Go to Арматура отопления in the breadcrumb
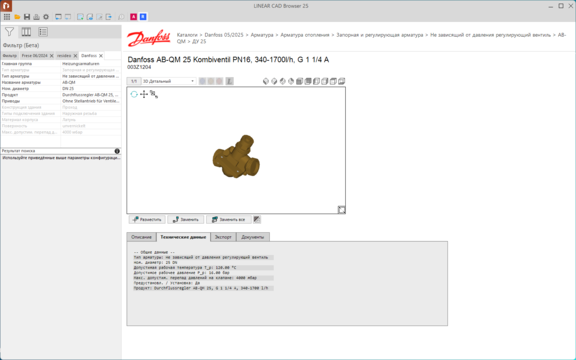This screenshot has height=360, width=576. (305, 35)
